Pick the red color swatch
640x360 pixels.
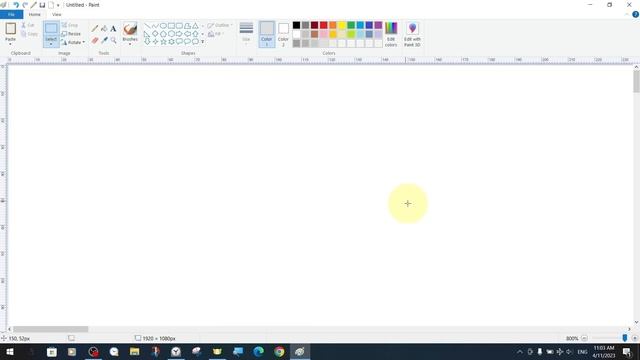click(324, 25)
